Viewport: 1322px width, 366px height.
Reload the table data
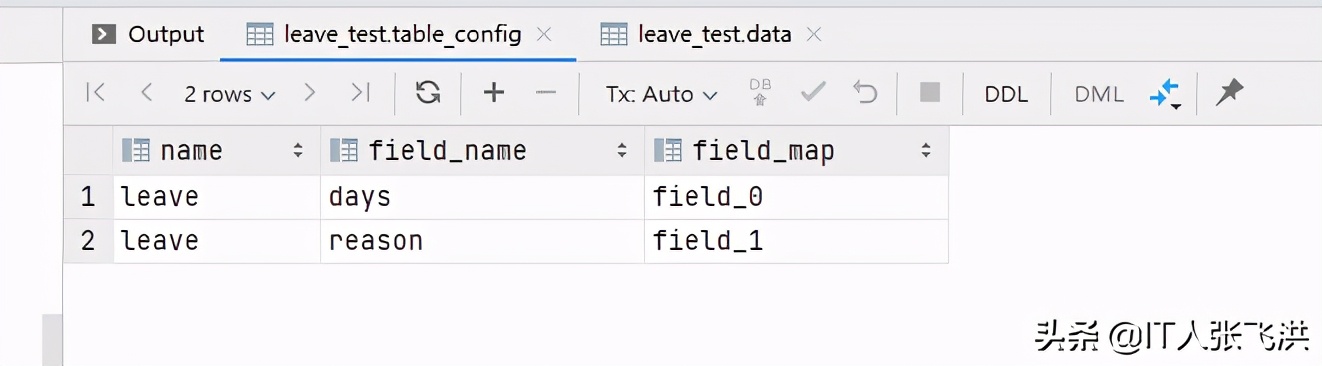pyautogui.click(x=428, y=93)
